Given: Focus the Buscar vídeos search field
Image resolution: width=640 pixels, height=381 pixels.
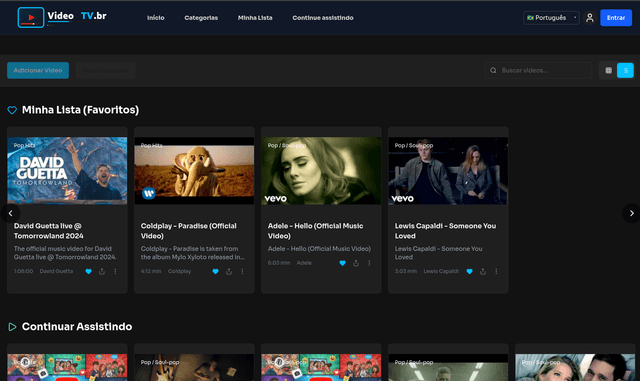Looking at the screenshot, I should point(539,70).
